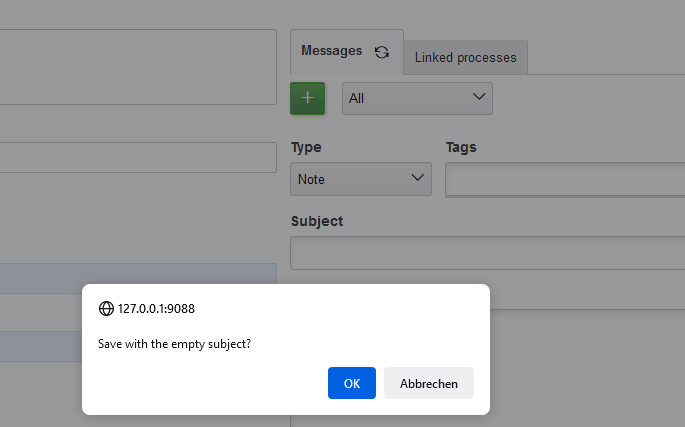Click the refresh icon beside Messages
The height and width of the screenshot is (427, 685).
point(381,52)
